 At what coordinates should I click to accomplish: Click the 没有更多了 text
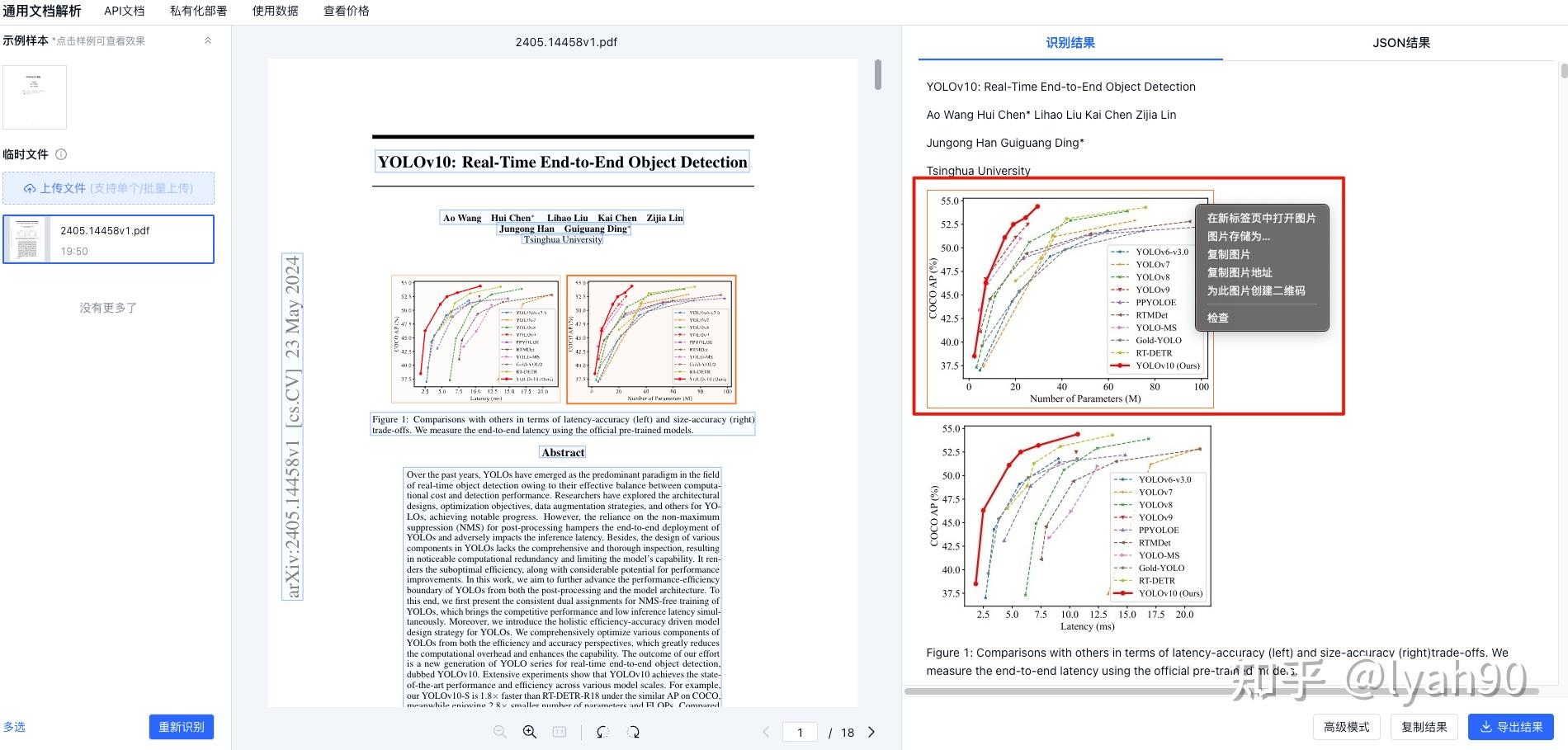pos(108,308)
